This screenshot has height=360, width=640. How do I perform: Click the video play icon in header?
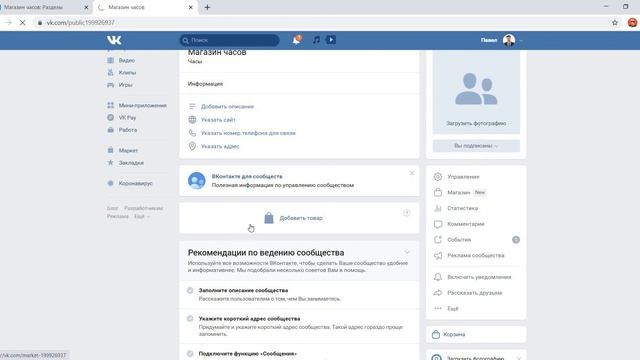331,40
